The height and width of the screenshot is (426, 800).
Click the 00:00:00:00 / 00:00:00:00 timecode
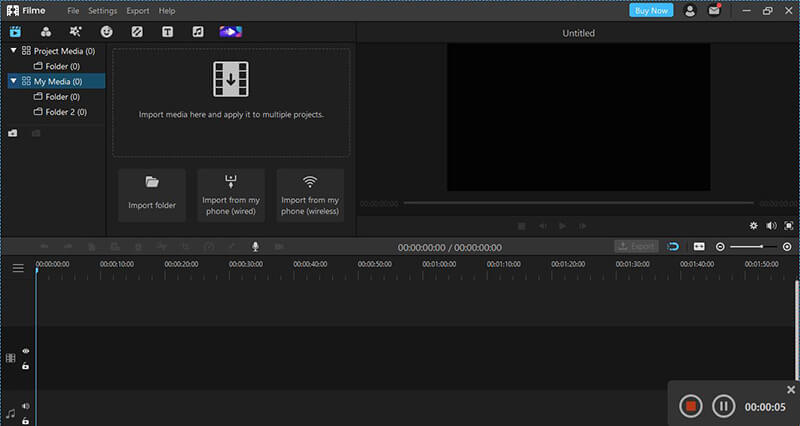449,247
